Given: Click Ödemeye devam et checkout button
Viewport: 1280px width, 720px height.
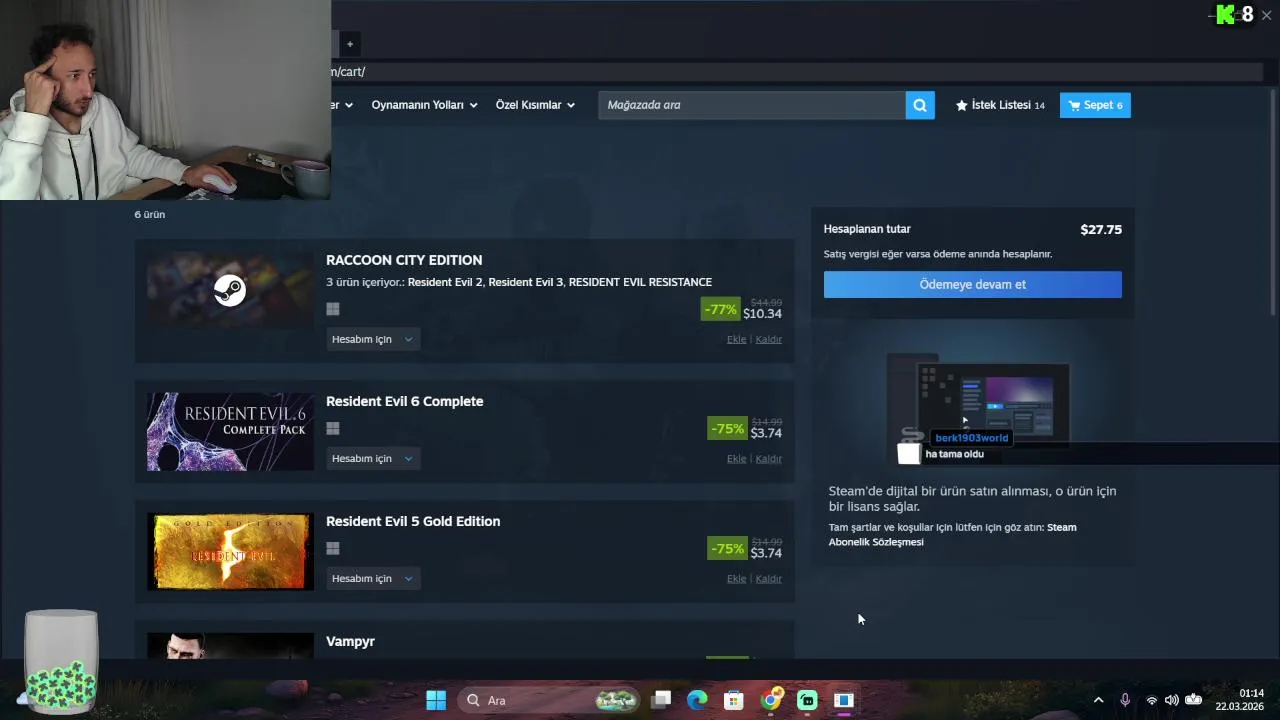Looking at the screenshot, I should click(x=972, y=284).
